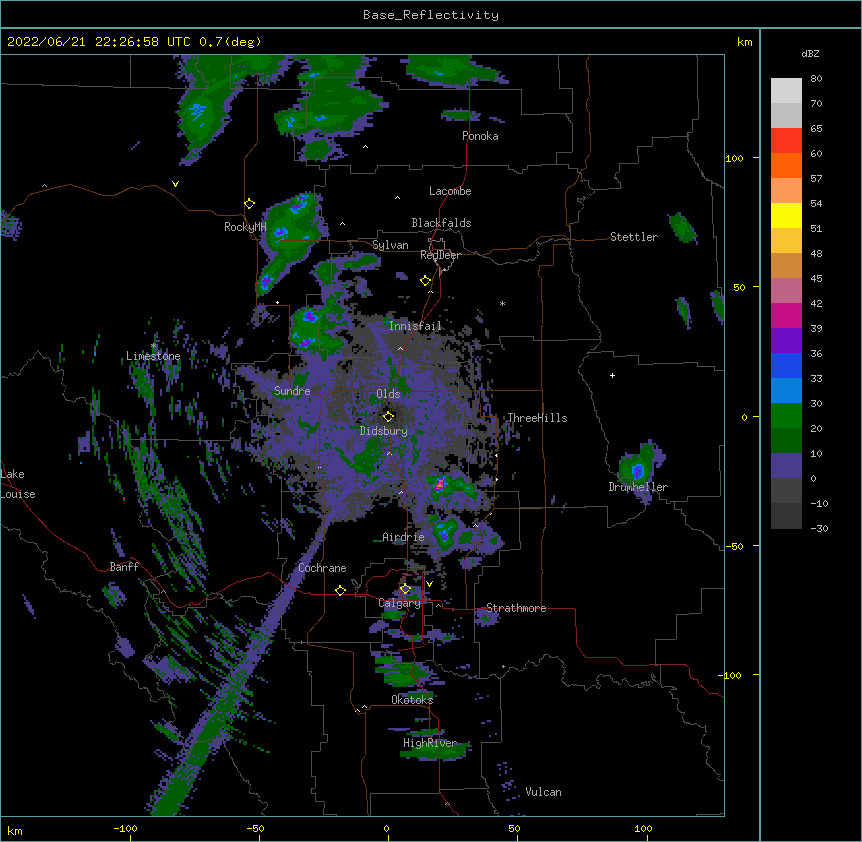
Task: Select the yellow diamond marker below Cochrane
Action: [x=340, y=590]
